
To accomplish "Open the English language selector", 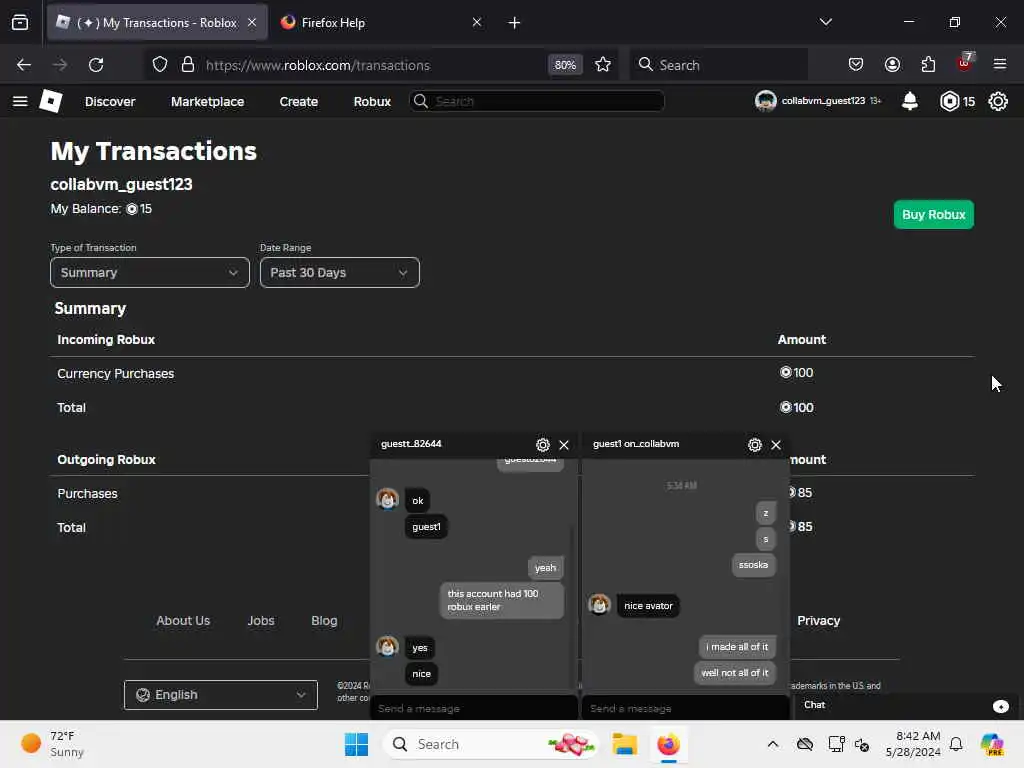I will point(221,695).
